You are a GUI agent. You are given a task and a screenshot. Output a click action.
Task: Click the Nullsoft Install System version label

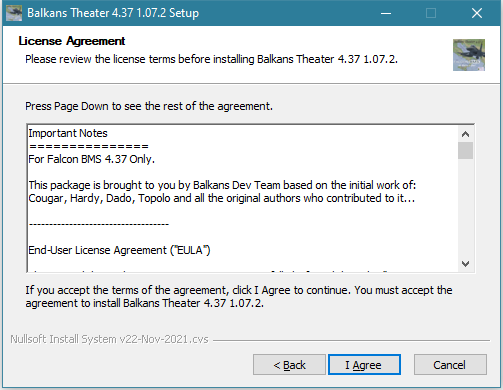[x=109, y=339]
